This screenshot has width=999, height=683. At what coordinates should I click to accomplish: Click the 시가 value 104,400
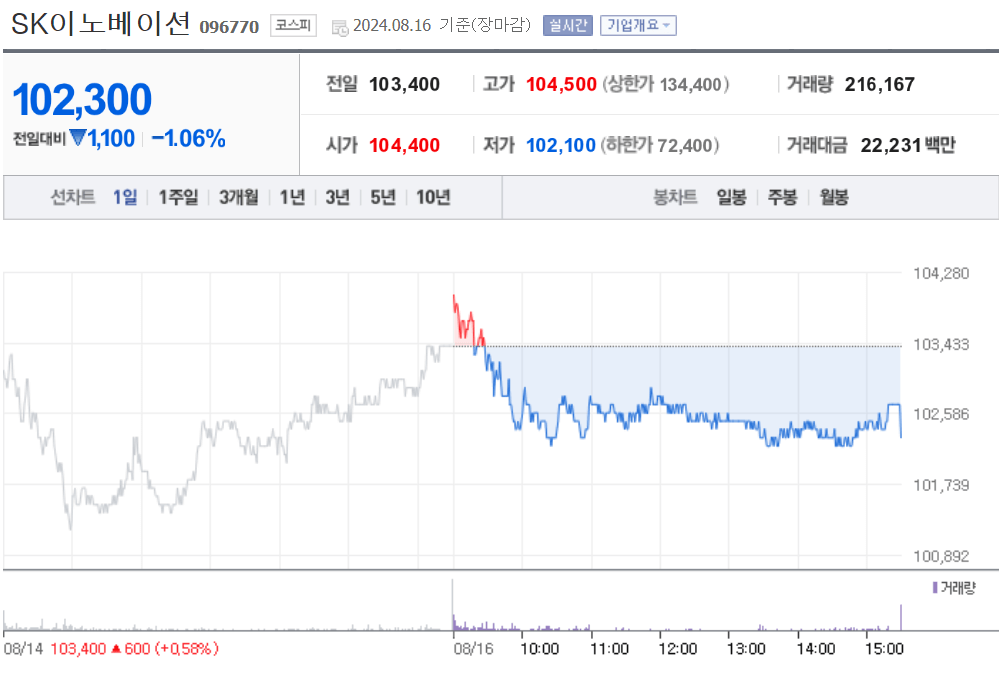point(405,145)
